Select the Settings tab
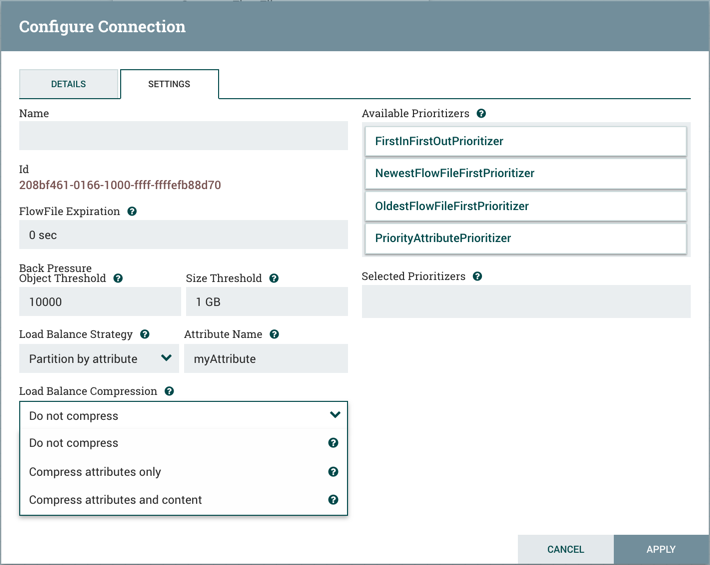The width and height of the screenshot is (710, 565). coord(169,85)
